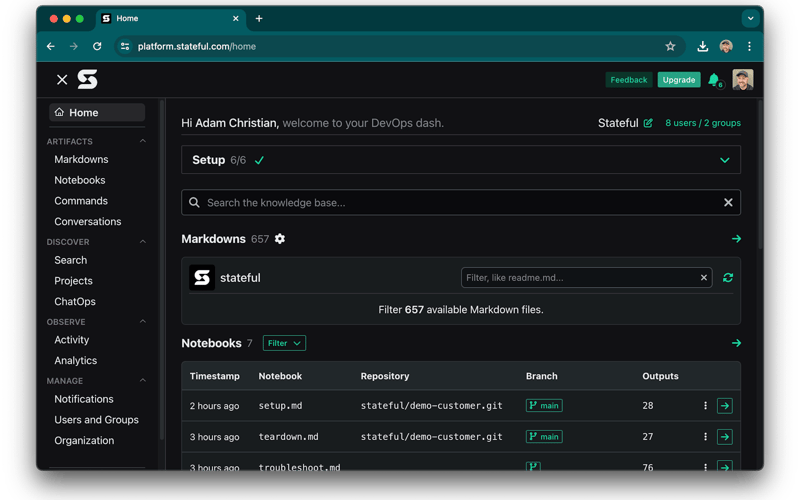800x500 pixels.
Task: Open Commands in the sidebar
Action: (x=81, y=201)
